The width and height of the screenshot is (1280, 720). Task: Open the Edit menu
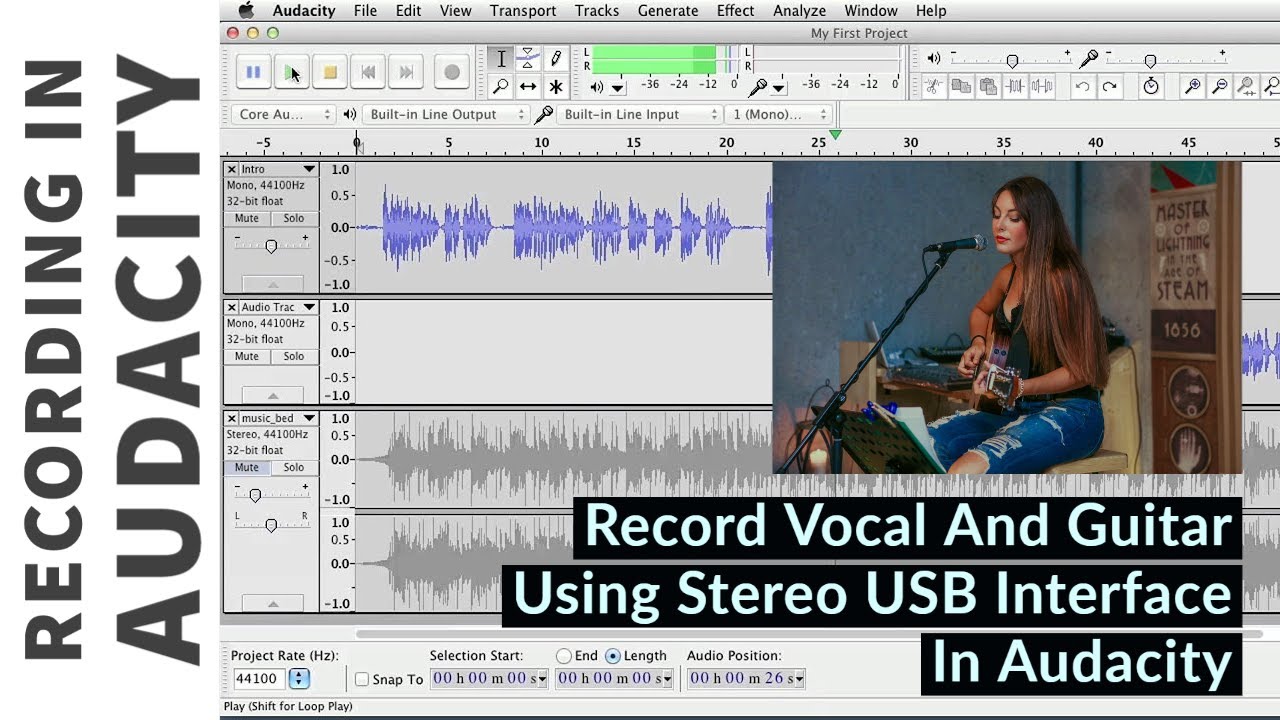pos(408,11)
